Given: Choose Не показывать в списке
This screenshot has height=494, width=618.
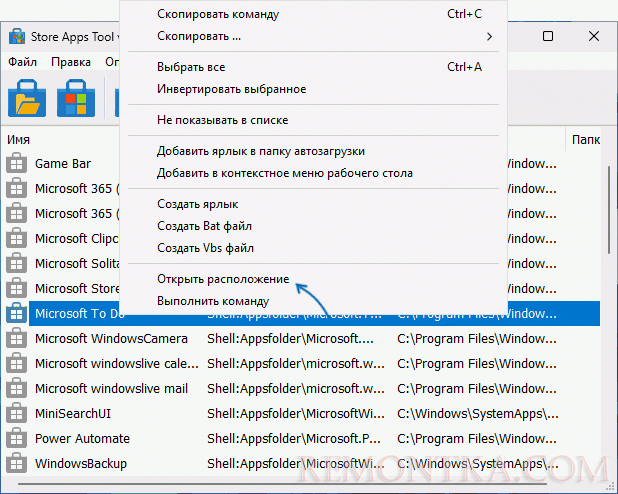Looking at the screenshot, I should 313,120.
